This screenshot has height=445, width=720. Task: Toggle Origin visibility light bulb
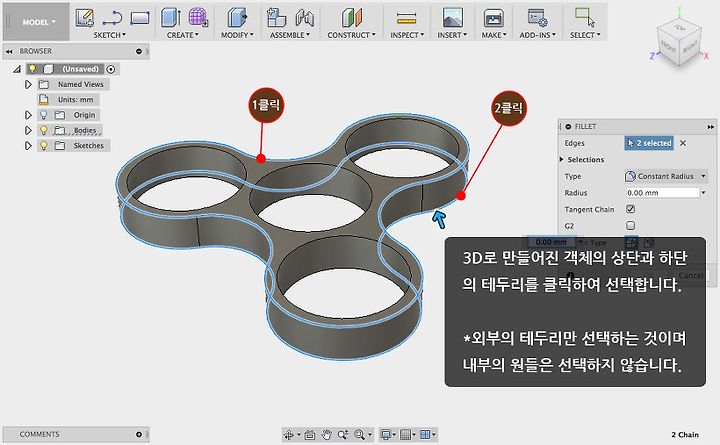point(44,115)
